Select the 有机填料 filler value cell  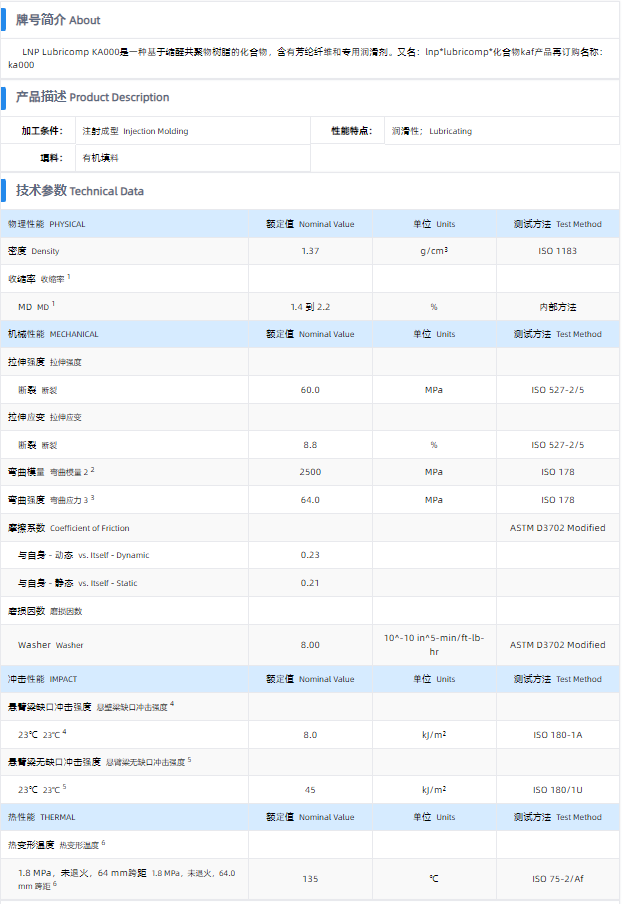(x=101, y=158)
